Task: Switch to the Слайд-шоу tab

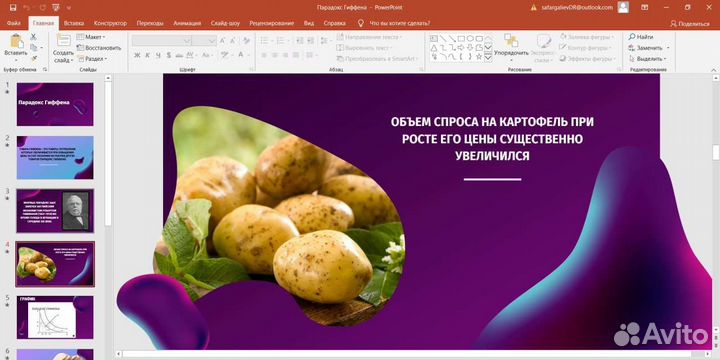Action: point(225,23)
